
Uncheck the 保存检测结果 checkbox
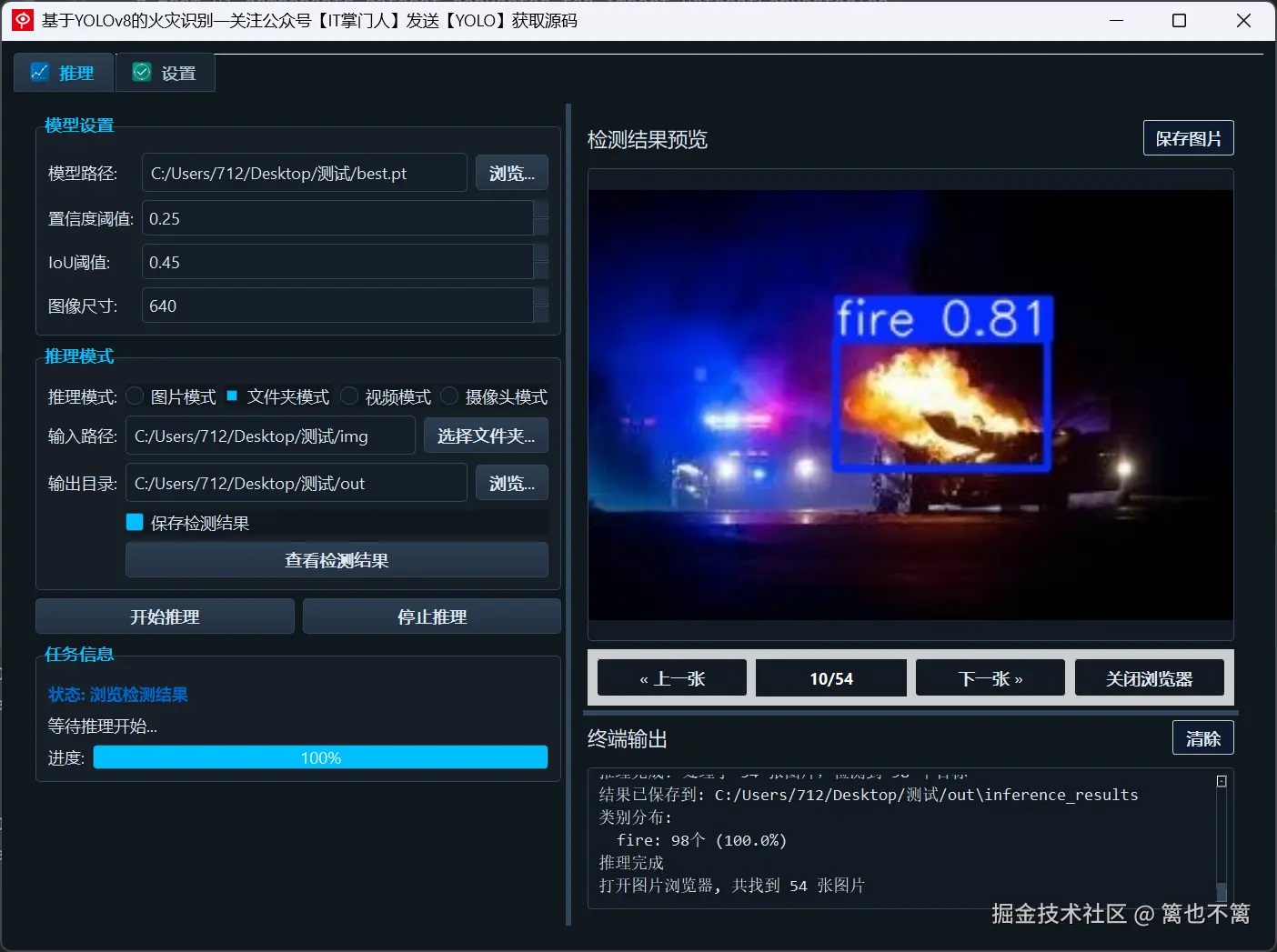pos(134,522)
